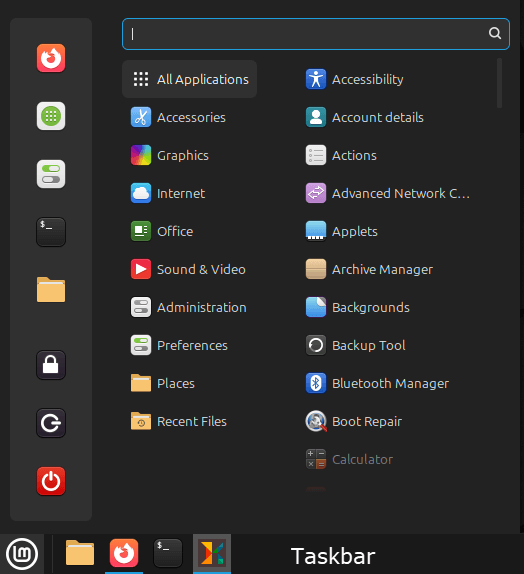
Task: Launch Boot Repair from the list
Action: tap(354, 421)
